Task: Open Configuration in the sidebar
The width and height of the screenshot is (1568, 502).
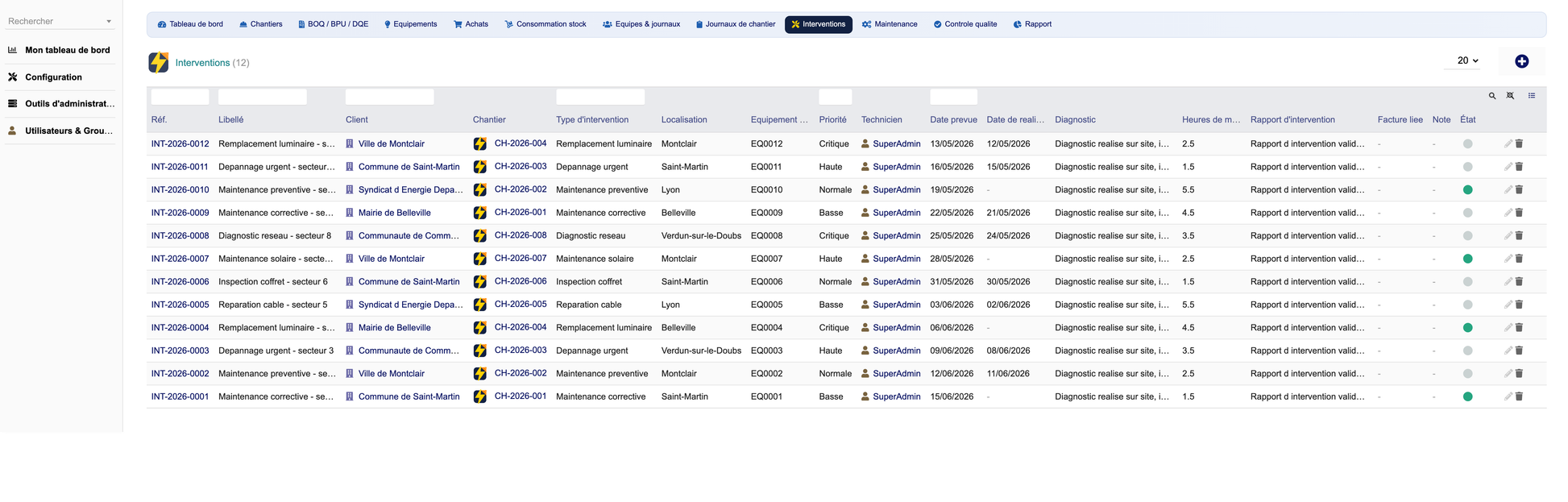Action: tap(53, 77)
